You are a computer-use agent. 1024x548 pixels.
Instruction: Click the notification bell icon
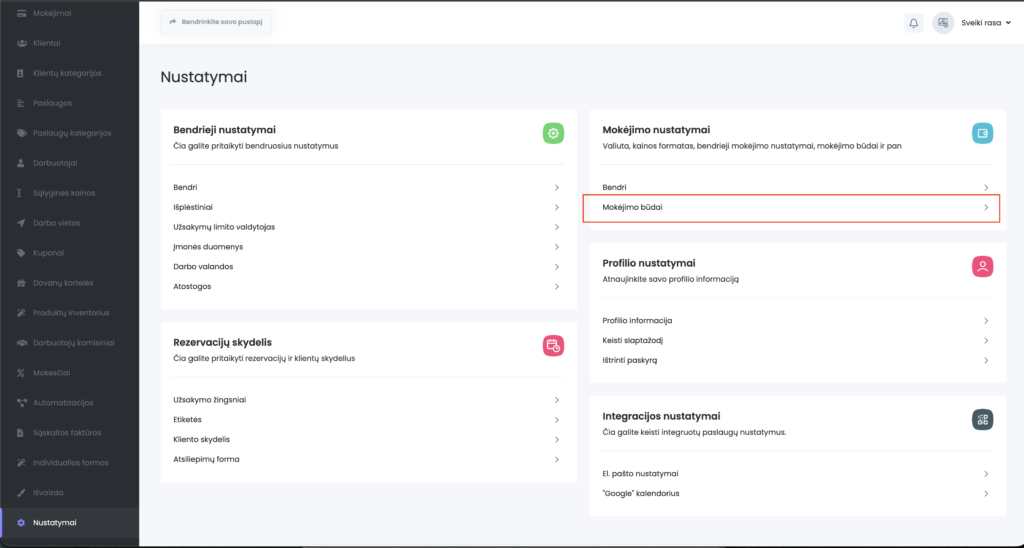tap(913, 23)
